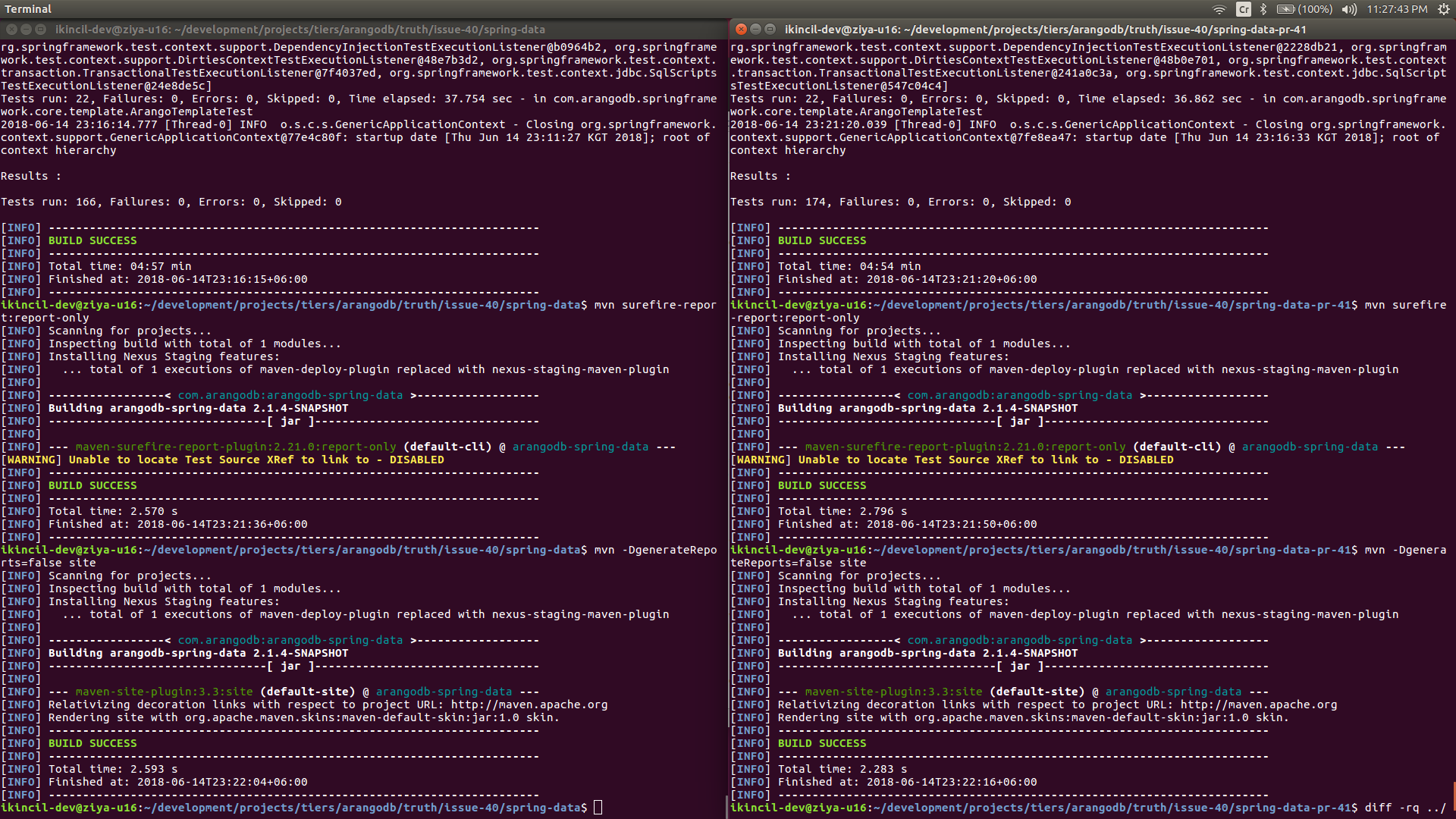Click 'mvn -Dgenera' command in right terminal
The image size is (1456, 819).
(x=1405, y=550)
